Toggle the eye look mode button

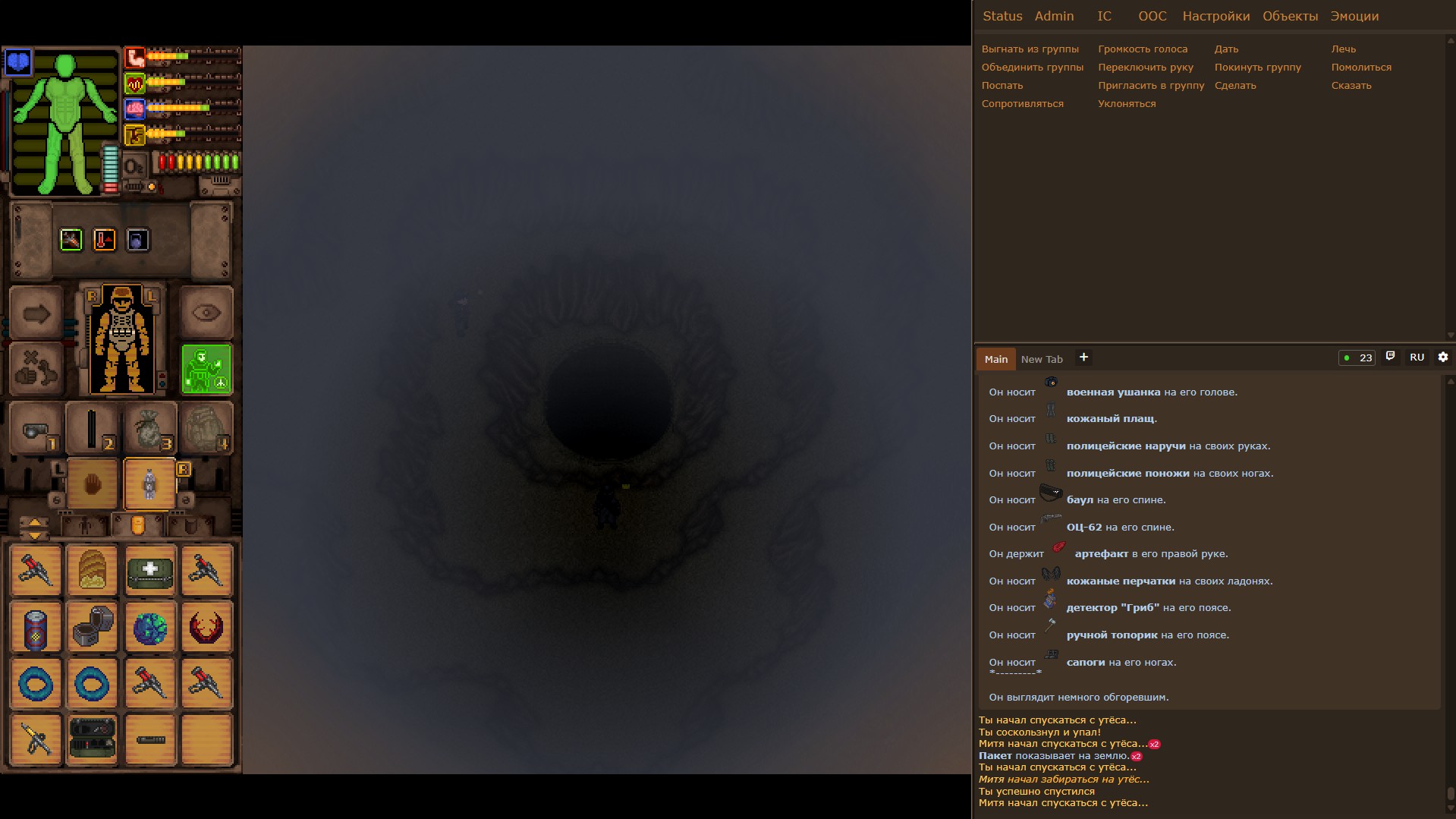pos(206,313)
